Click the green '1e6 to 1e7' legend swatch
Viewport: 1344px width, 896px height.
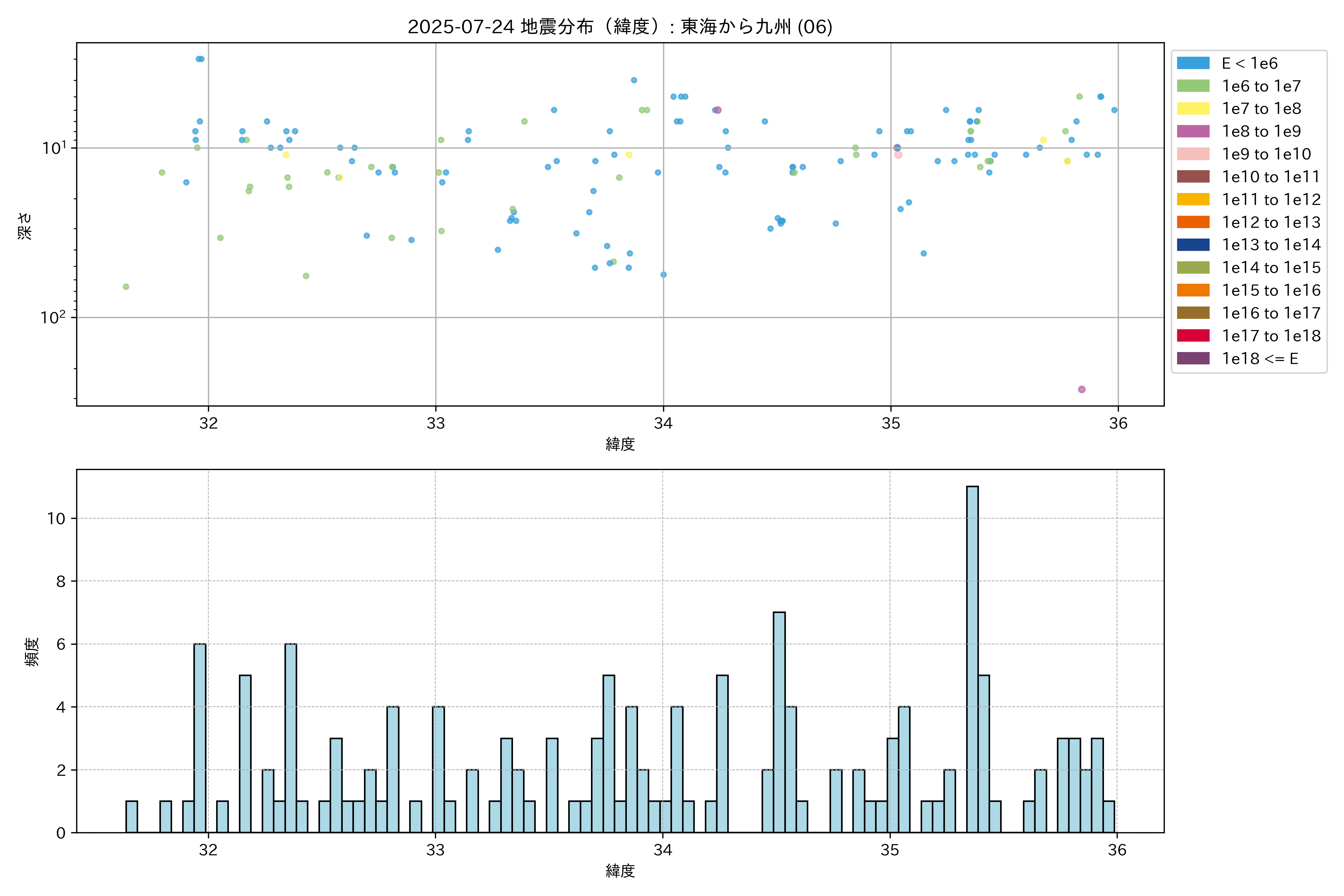[x=1192, y=86]
